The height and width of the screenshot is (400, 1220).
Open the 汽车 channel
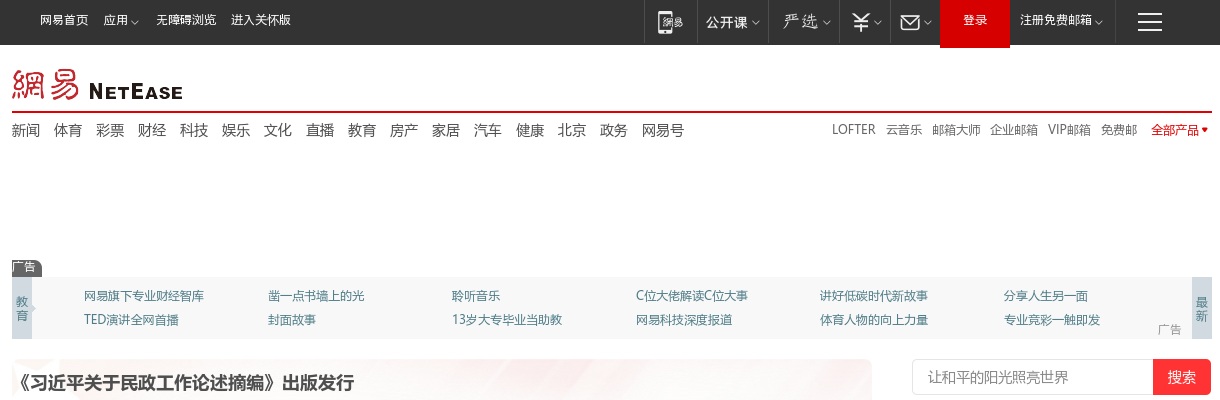[x=488, y=130]
